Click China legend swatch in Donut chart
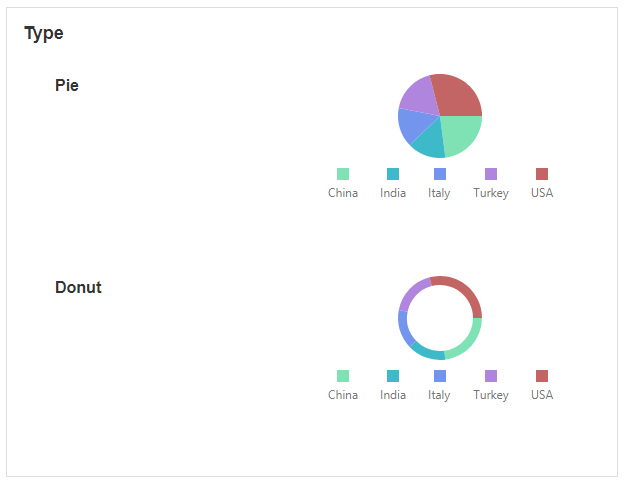The width and height of the screenshot is (625, 484). coord(343,376)
